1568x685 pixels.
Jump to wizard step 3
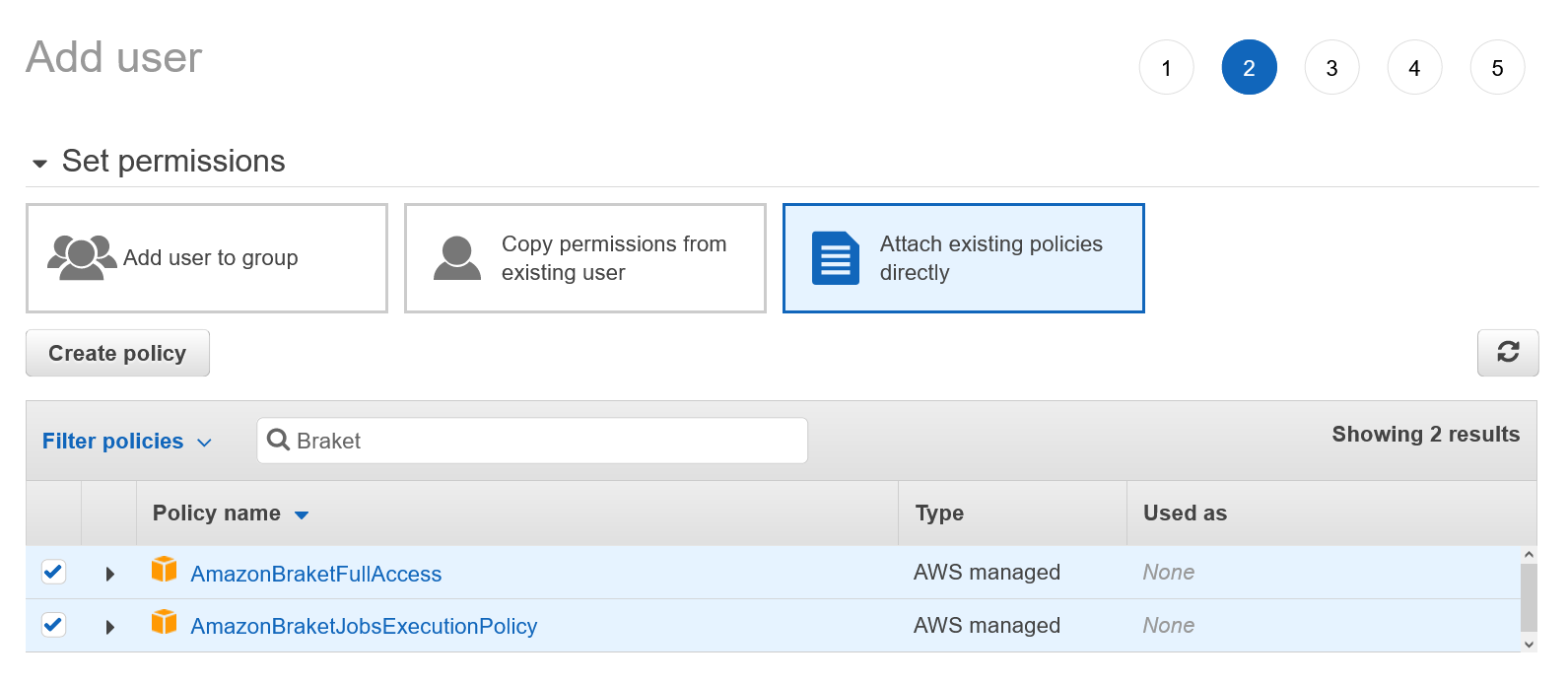[x=1332, y=67]
